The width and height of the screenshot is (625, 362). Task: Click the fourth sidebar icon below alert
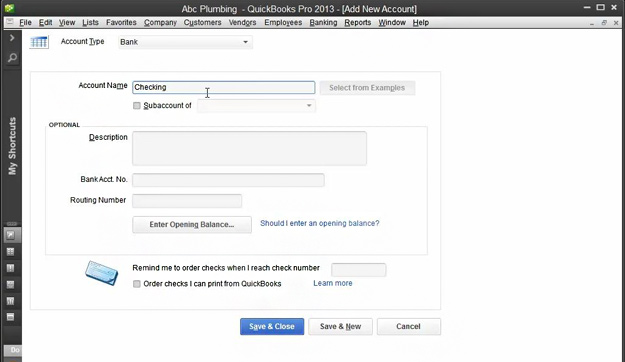[10, 284]
